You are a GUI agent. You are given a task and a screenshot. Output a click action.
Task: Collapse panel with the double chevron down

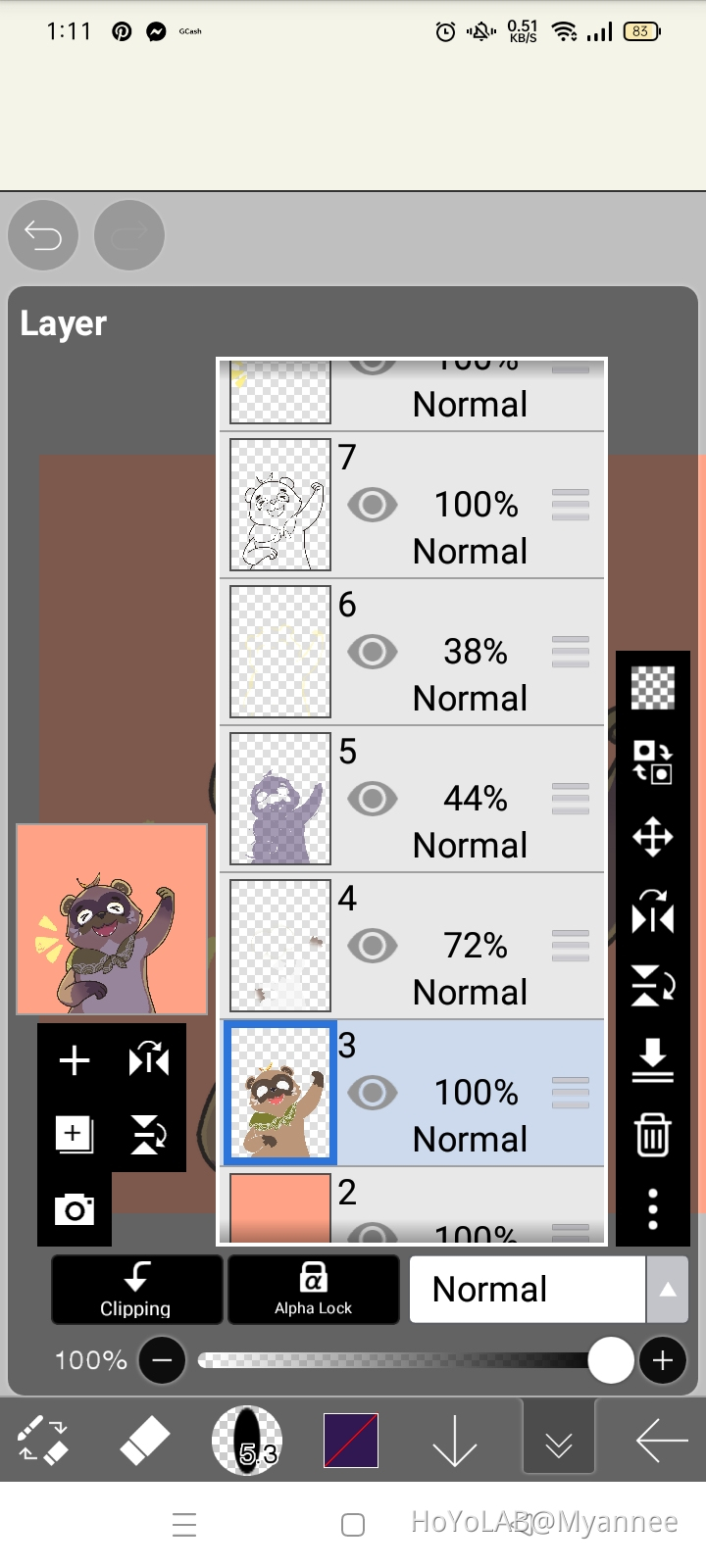click(x=559, y=1442)
